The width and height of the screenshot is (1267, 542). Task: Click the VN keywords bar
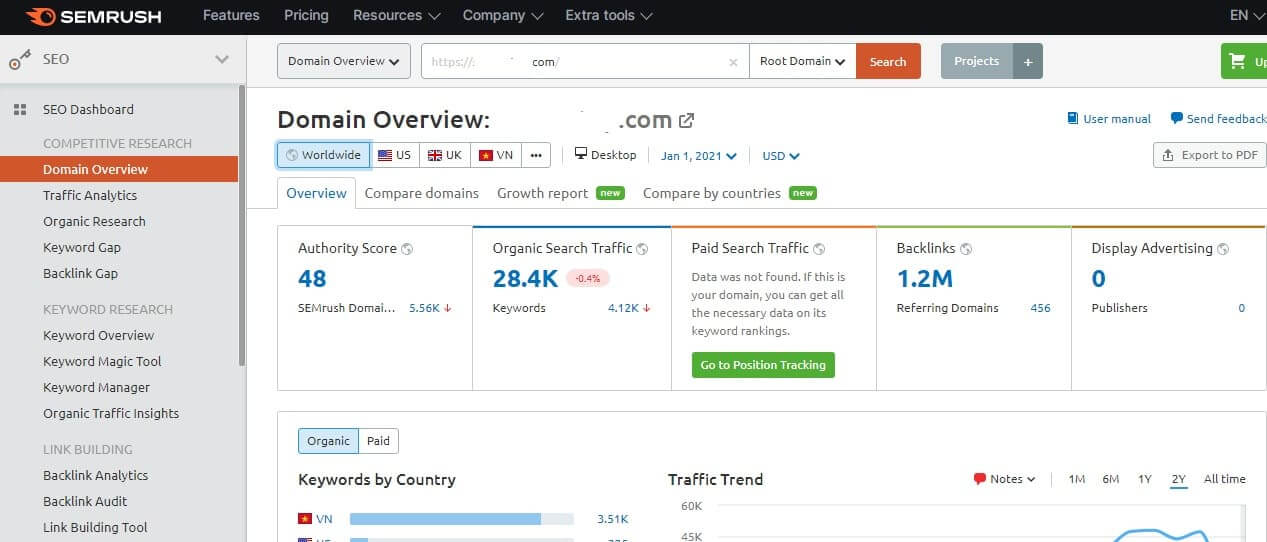click(462, 519)
